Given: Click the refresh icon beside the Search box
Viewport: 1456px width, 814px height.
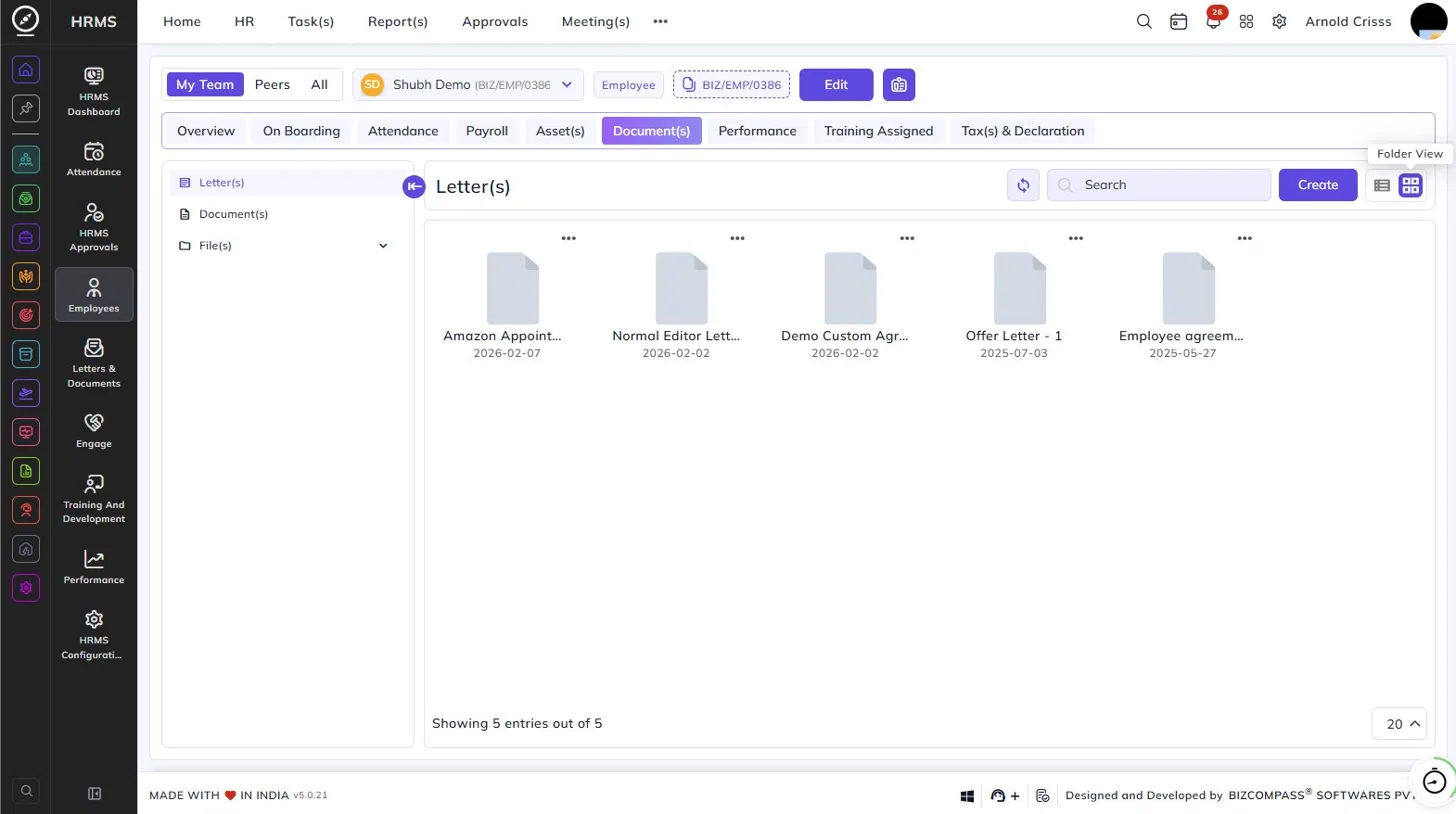Looking at the screenshot, I should click(x=1023, y=185).
